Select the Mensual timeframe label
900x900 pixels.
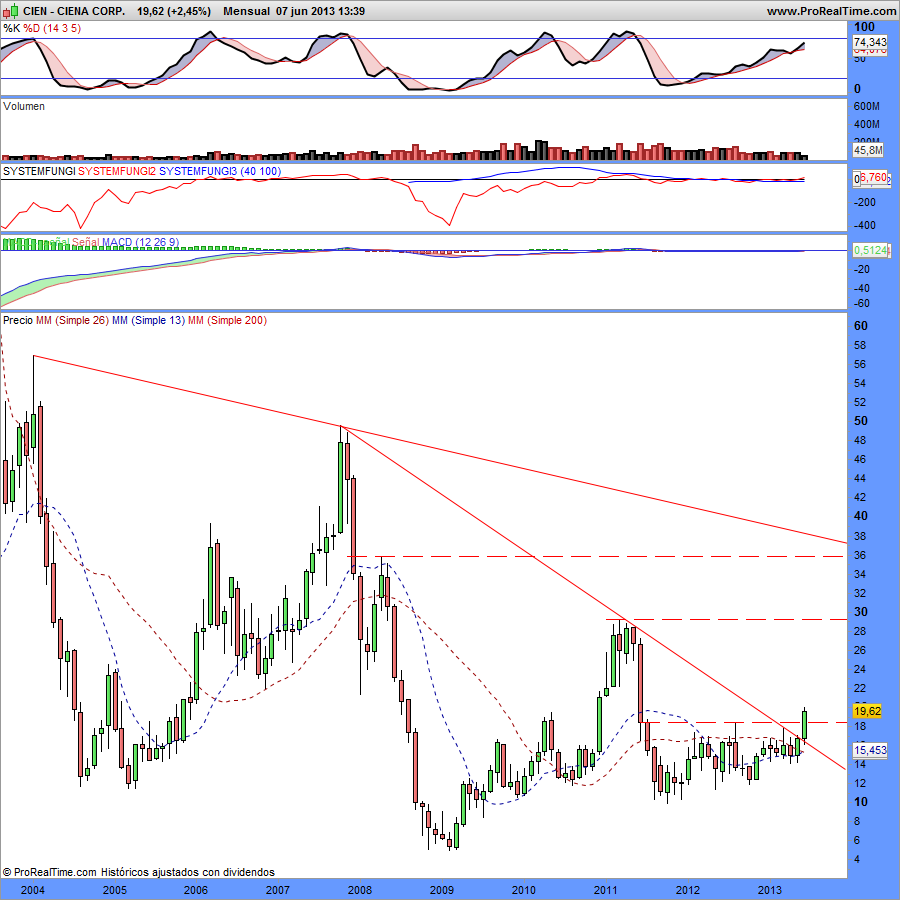tap(246, 11)
